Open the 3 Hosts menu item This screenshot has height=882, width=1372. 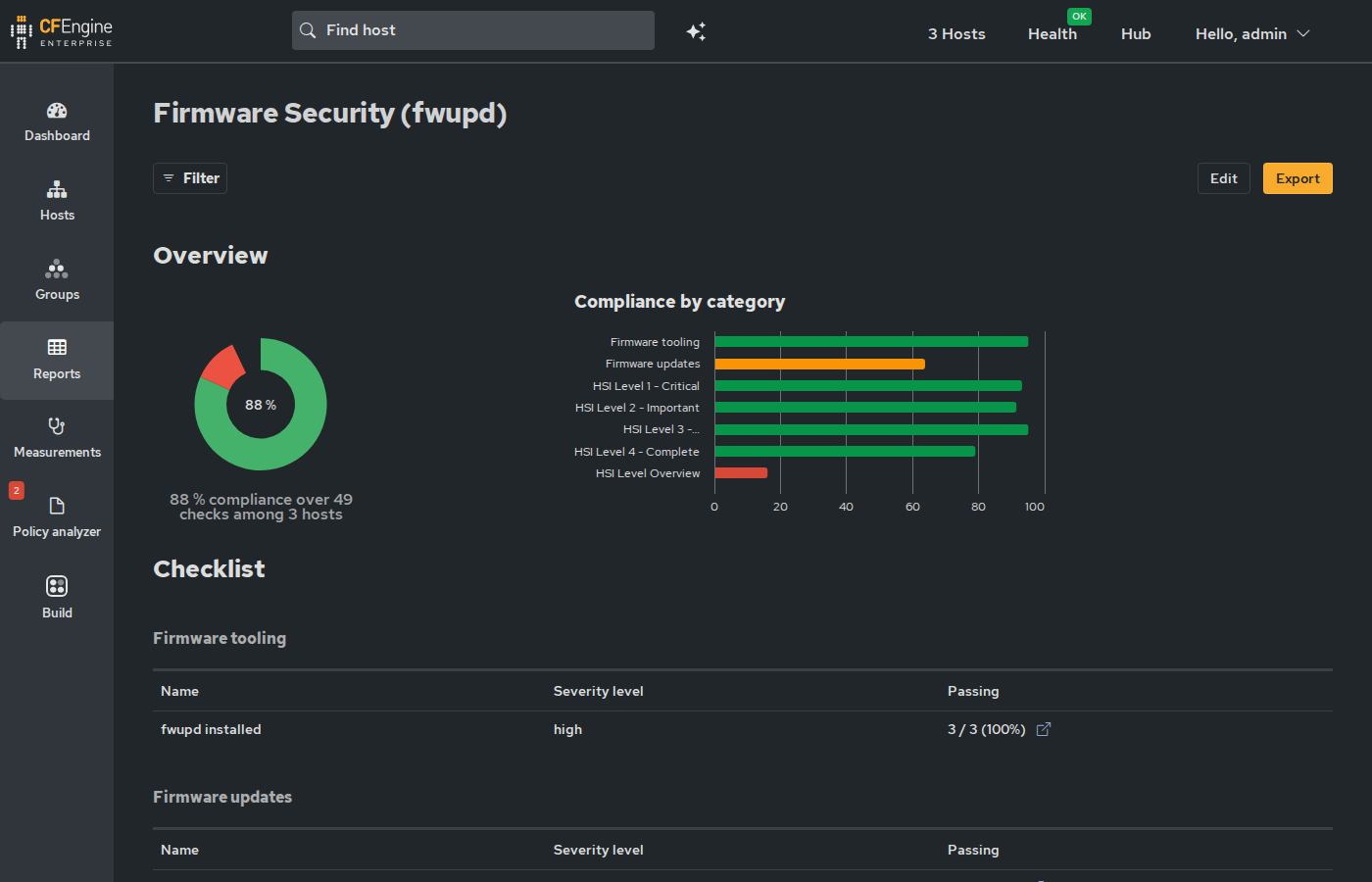tap(956, 33)
